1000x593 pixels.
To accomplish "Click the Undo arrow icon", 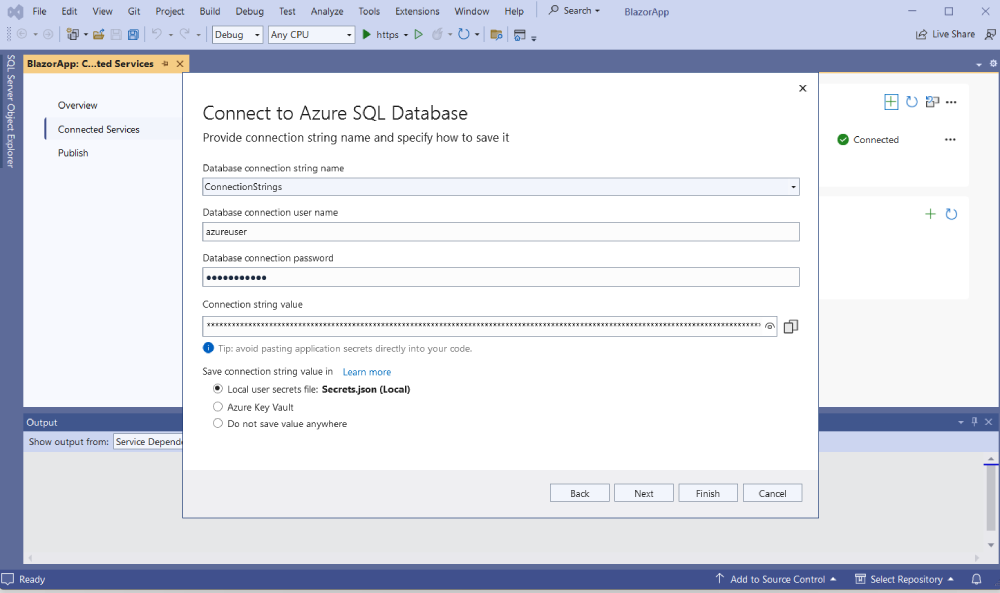I will tap(156, 34).
